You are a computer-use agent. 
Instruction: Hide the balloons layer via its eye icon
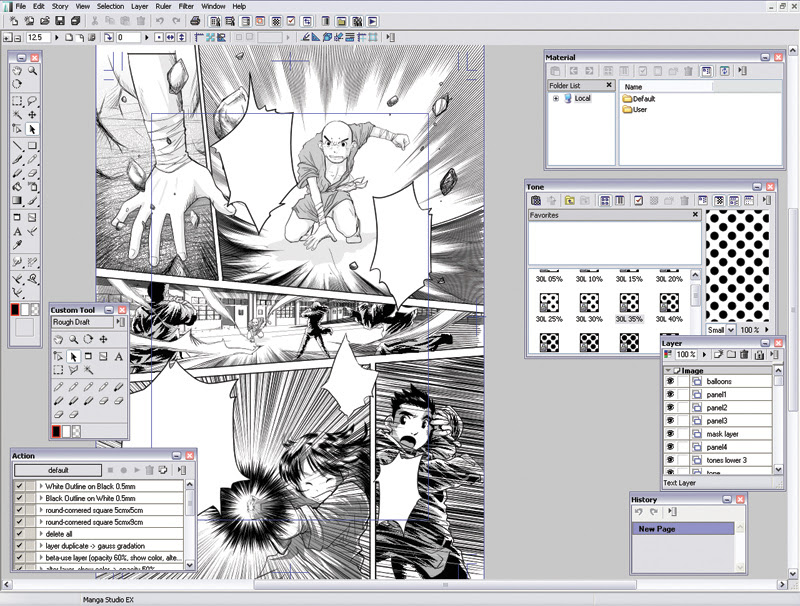click(x=670, y=382)
